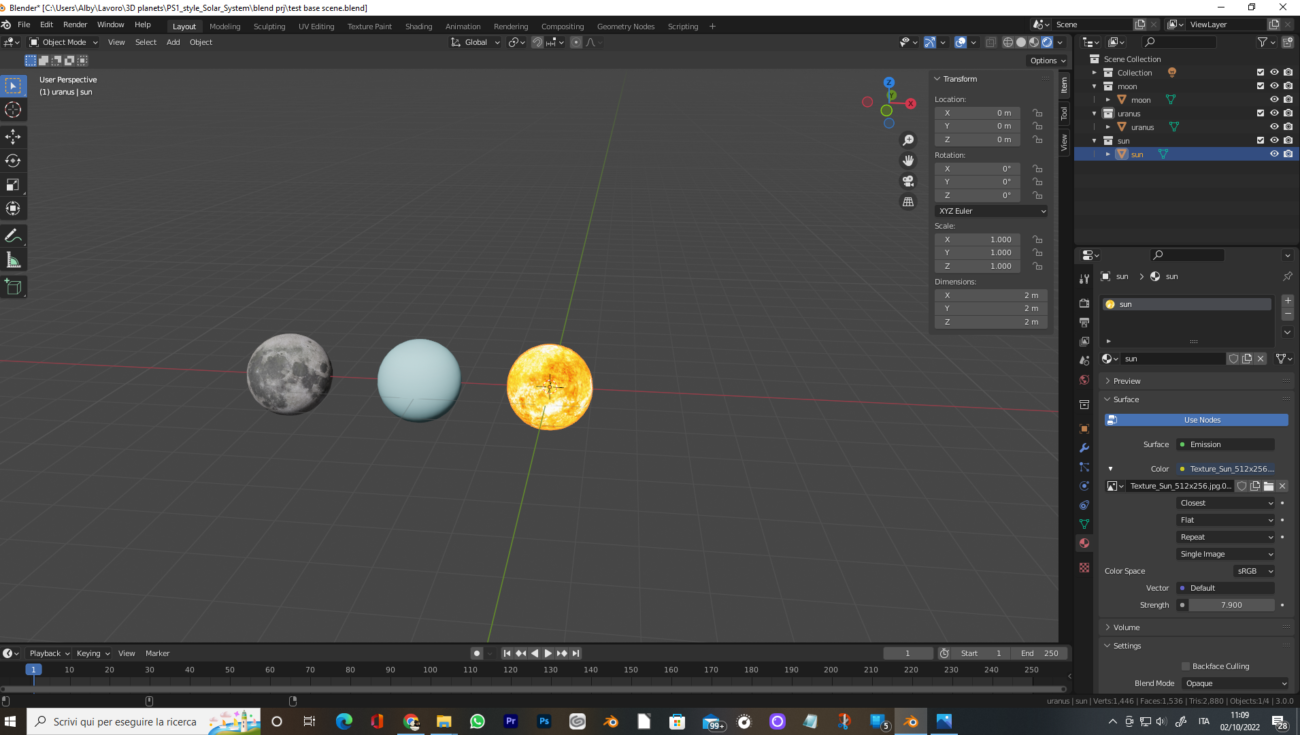Open image file folder icon for sun texture
Image resolution: width=1300 pixels, height=735 pixels.
tap(1268, 486)
